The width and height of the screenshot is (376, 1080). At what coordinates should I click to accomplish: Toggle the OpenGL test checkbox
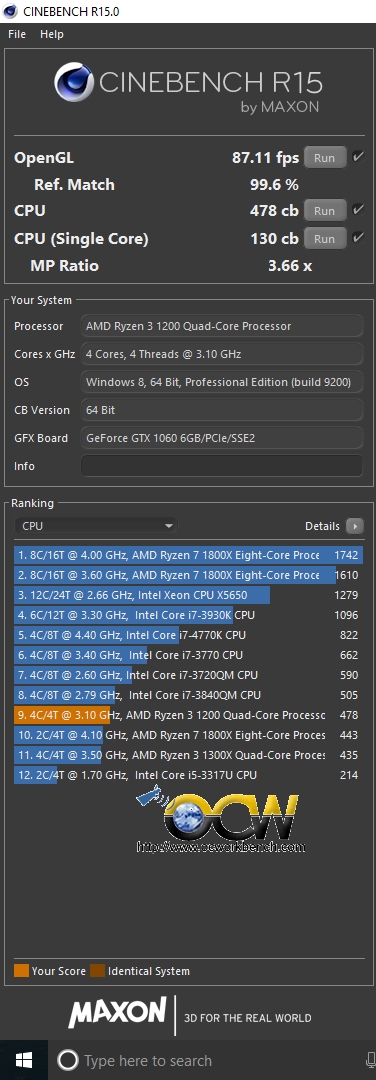(358, 157)
